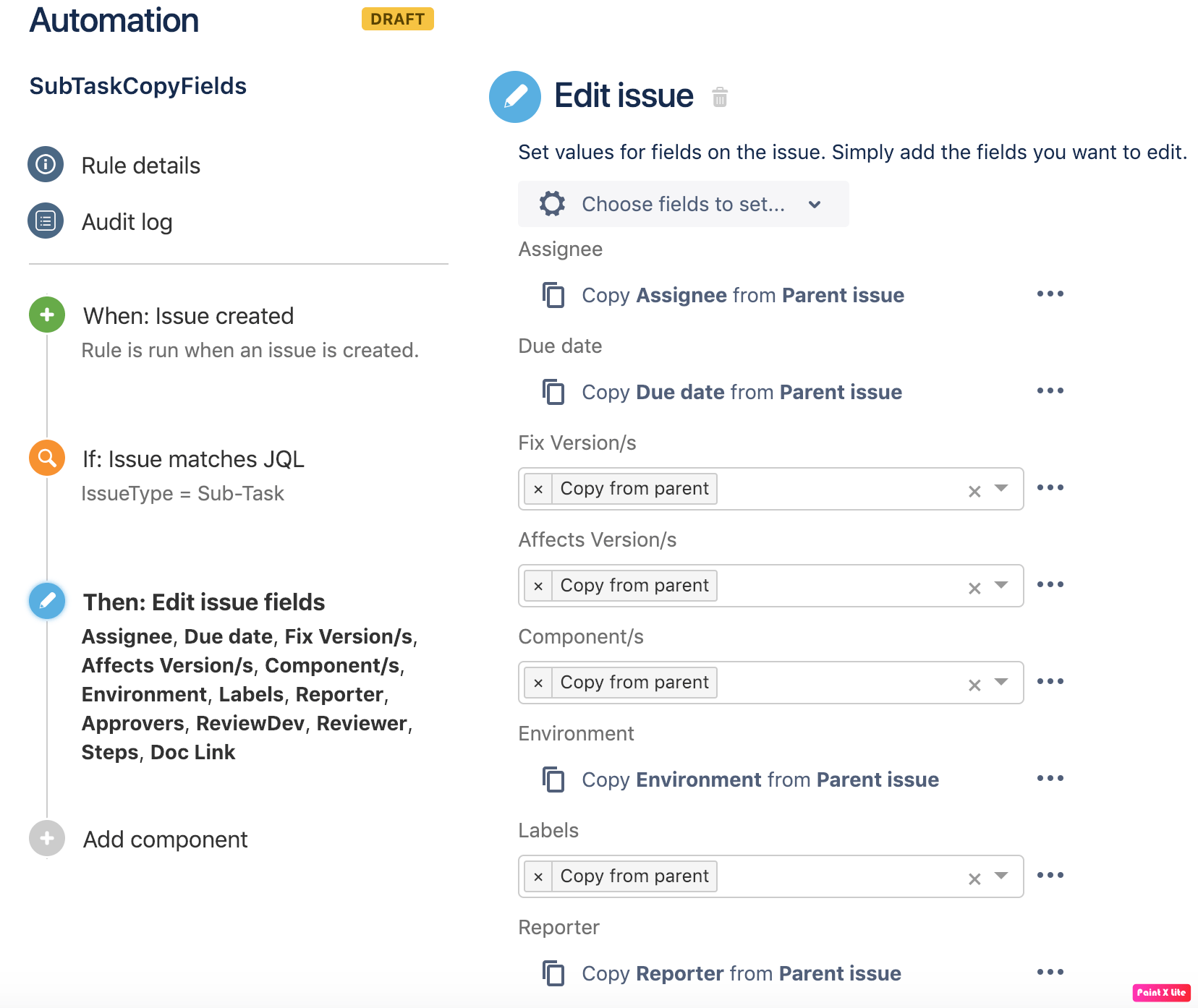1198x1008 pixels.
Task: Open the Fix Version/s dropdown arrow
Action: (x=1001, y=488)
